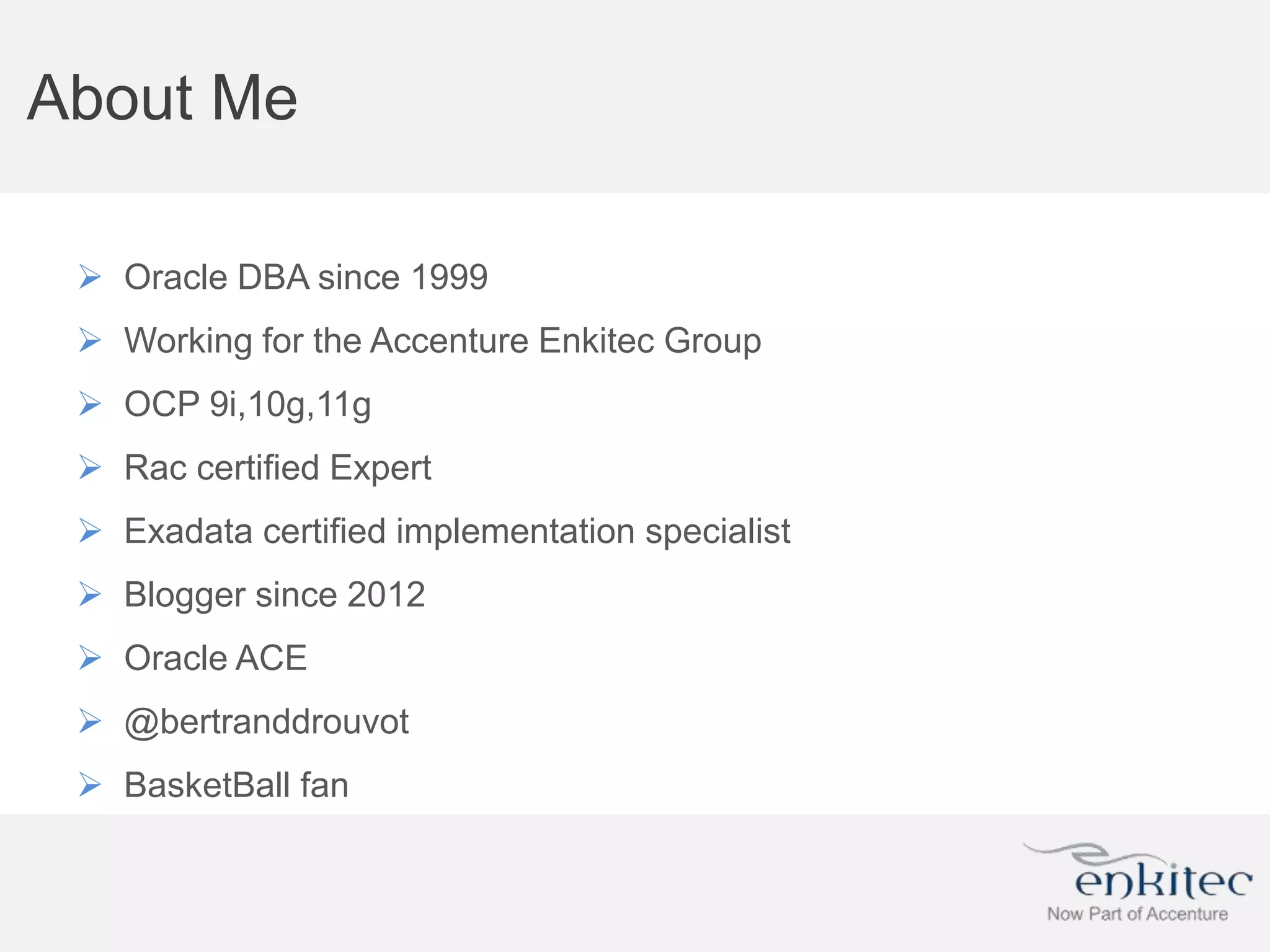Screen dimensions: 1270x952
Task: Click the bullet arrow before @bertranddrouvot
Action: (x=91, y=721)
